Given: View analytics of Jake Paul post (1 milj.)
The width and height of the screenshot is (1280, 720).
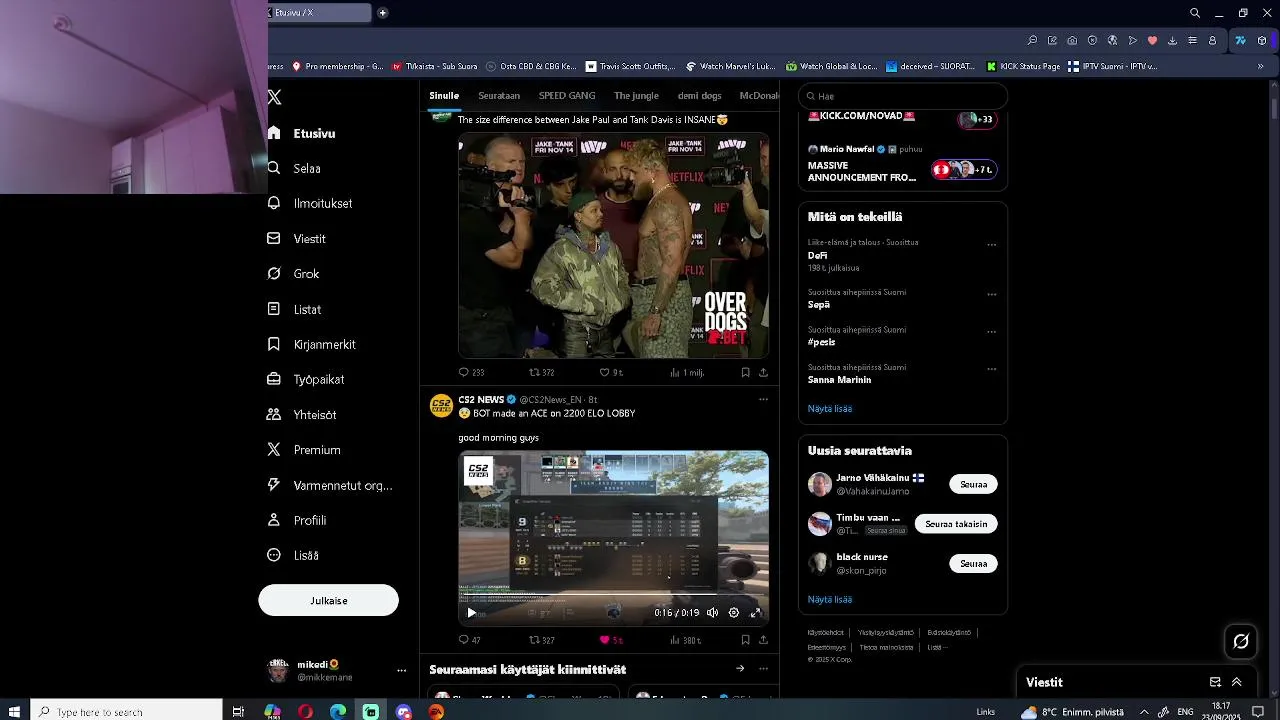Looking at the screenshot, I should pyautogui.click(x=686, y=372).
